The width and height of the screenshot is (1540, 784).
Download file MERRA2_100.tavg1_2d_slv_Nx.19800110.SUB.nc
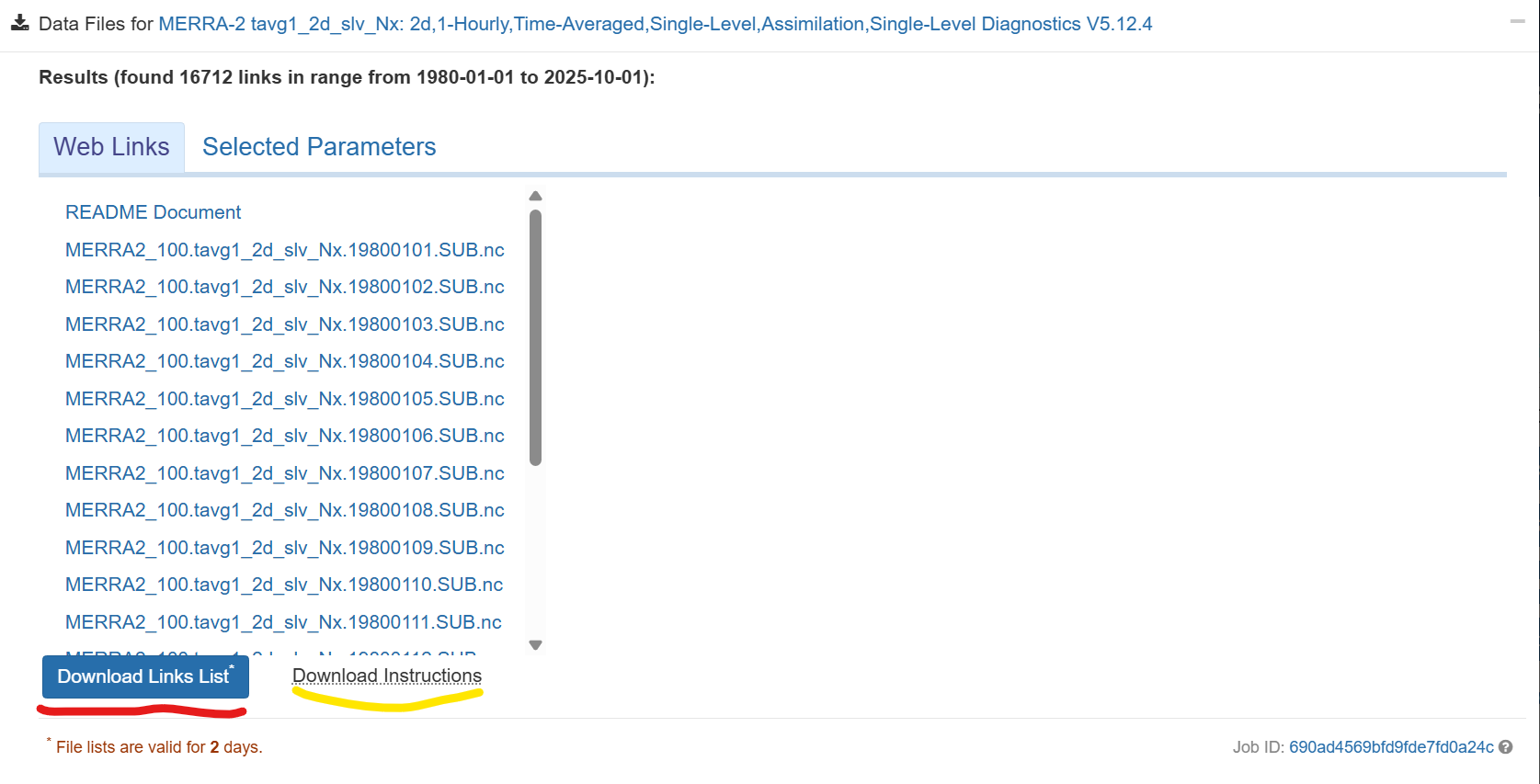pos(285,585)
